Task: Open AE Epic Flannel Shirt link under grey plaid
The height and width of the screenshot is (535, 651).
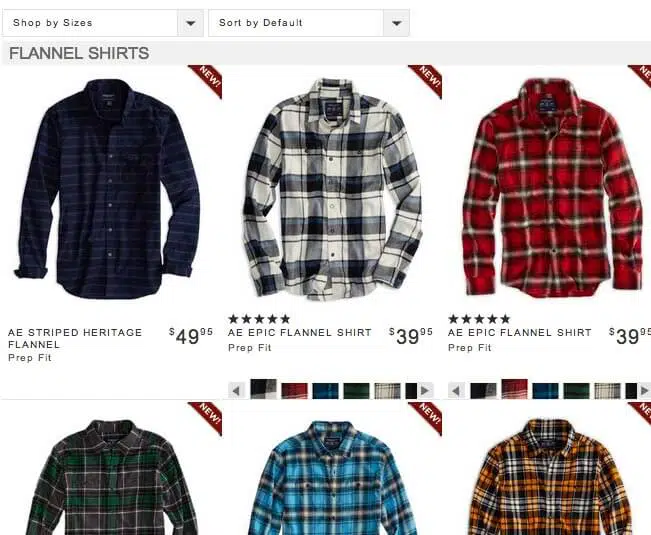Action: [x=299, y=332]
